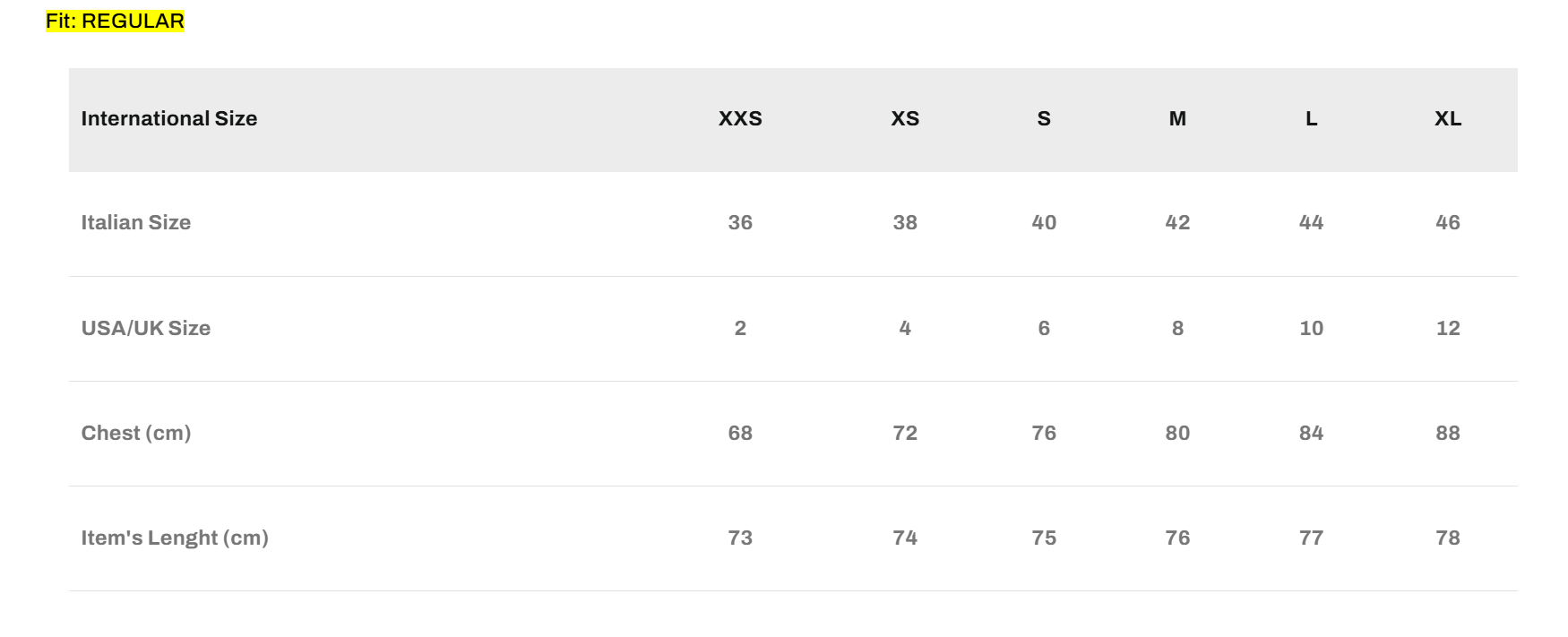
Task: Click chest measurement 68 cell
Action: 740,433
